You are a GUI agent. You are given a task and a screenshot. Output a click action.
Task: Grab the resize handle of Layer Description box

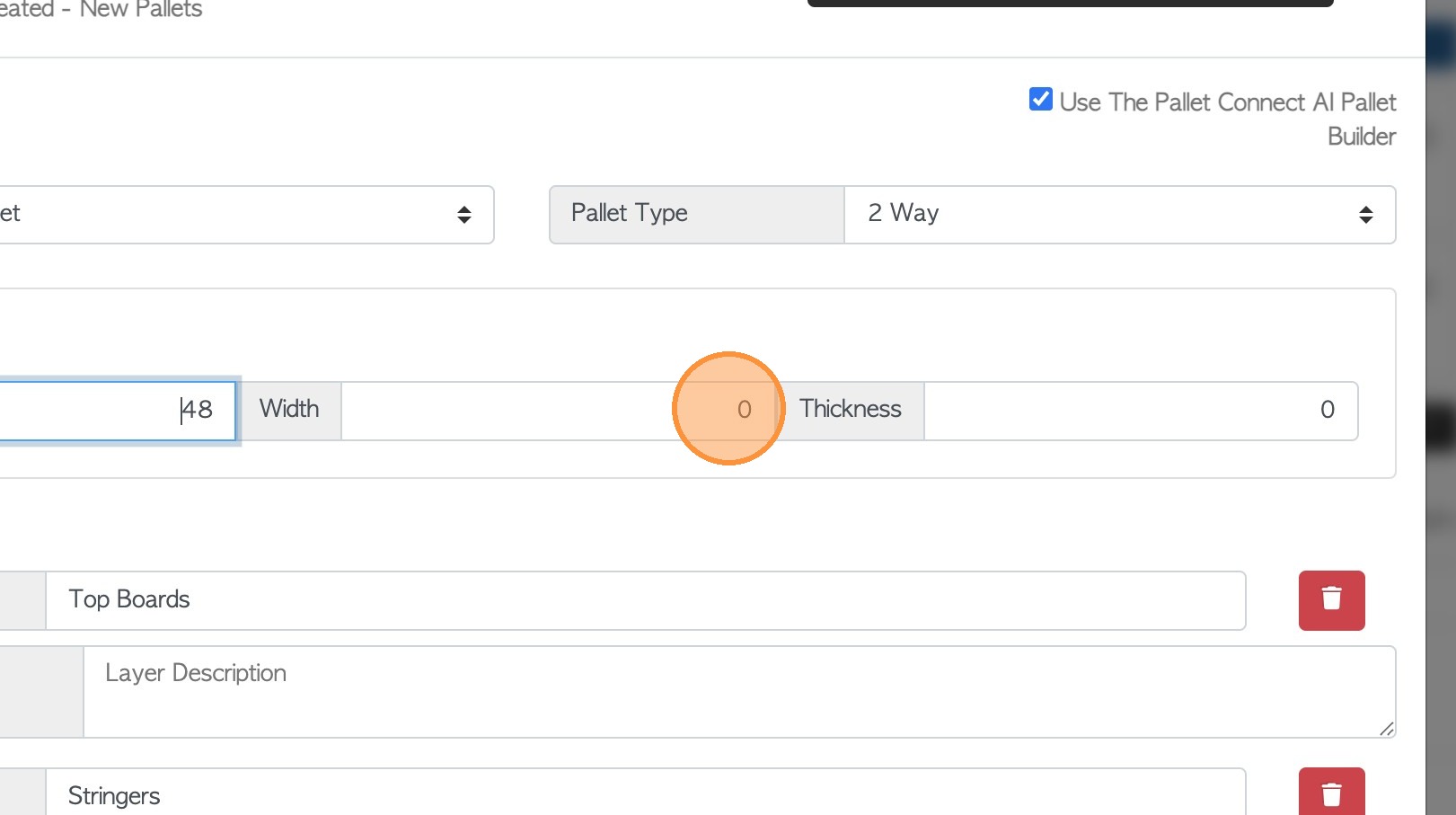click(x=1387, y=729)
